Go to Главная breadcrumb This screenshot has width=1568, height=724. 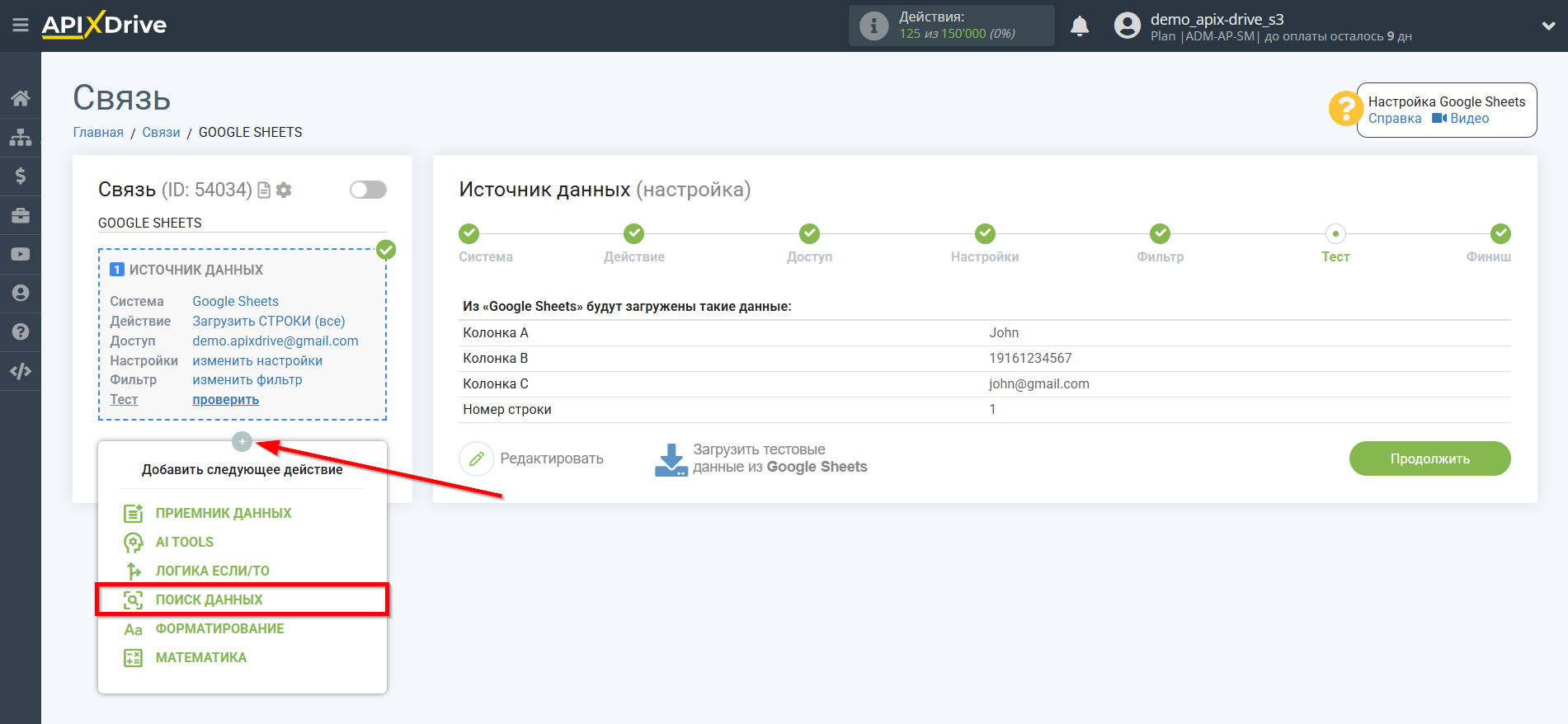click(x=98, y=132)
